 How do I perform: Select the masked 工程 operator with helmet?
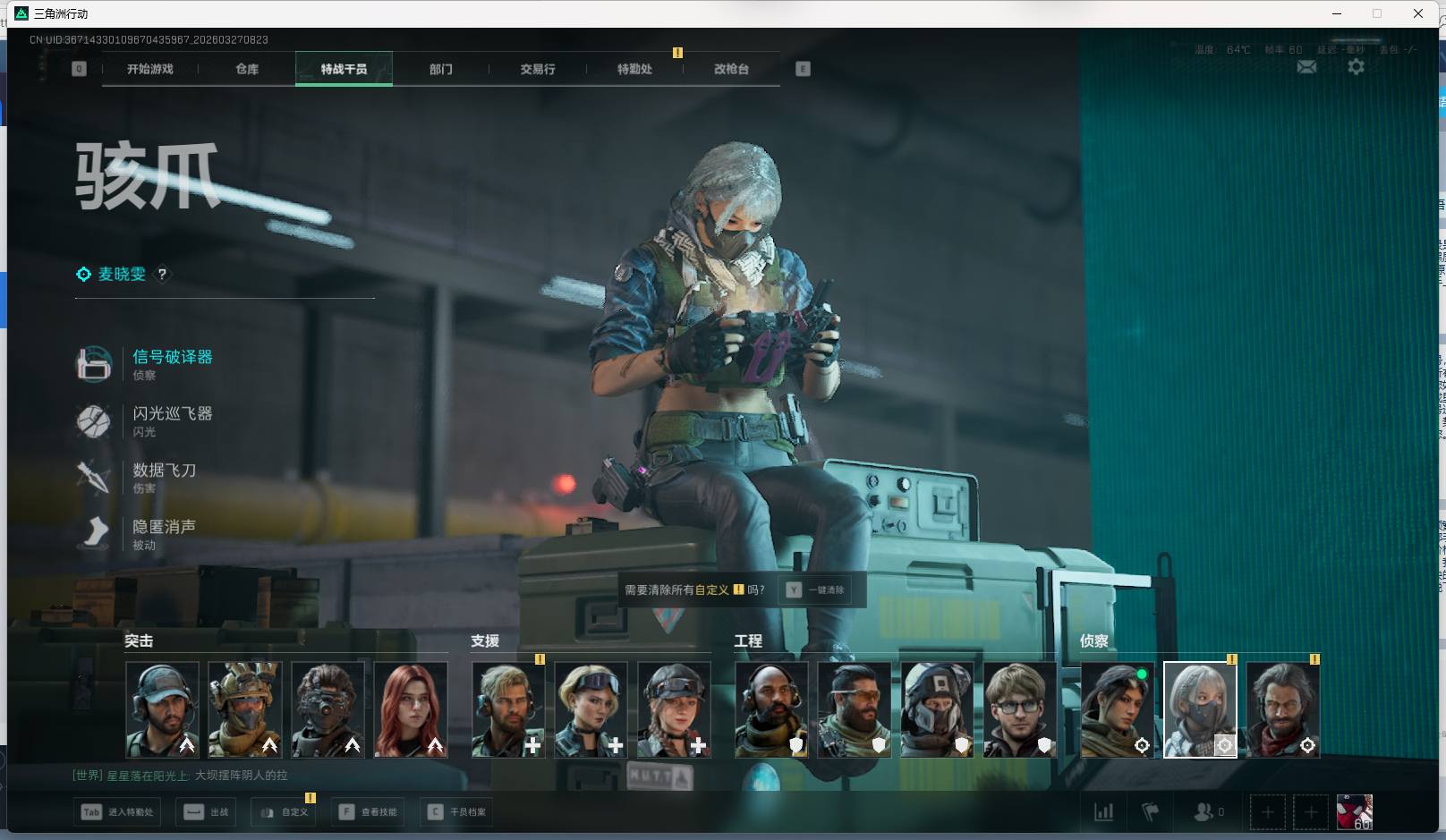coord(937,710)
